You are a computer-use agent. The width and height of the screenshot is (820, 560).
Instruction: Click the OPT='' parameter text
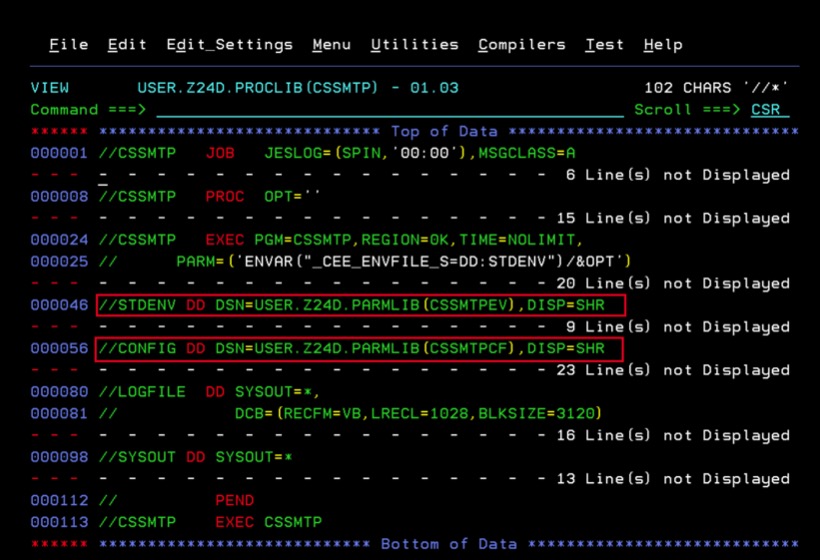click(x=292, y=197)
